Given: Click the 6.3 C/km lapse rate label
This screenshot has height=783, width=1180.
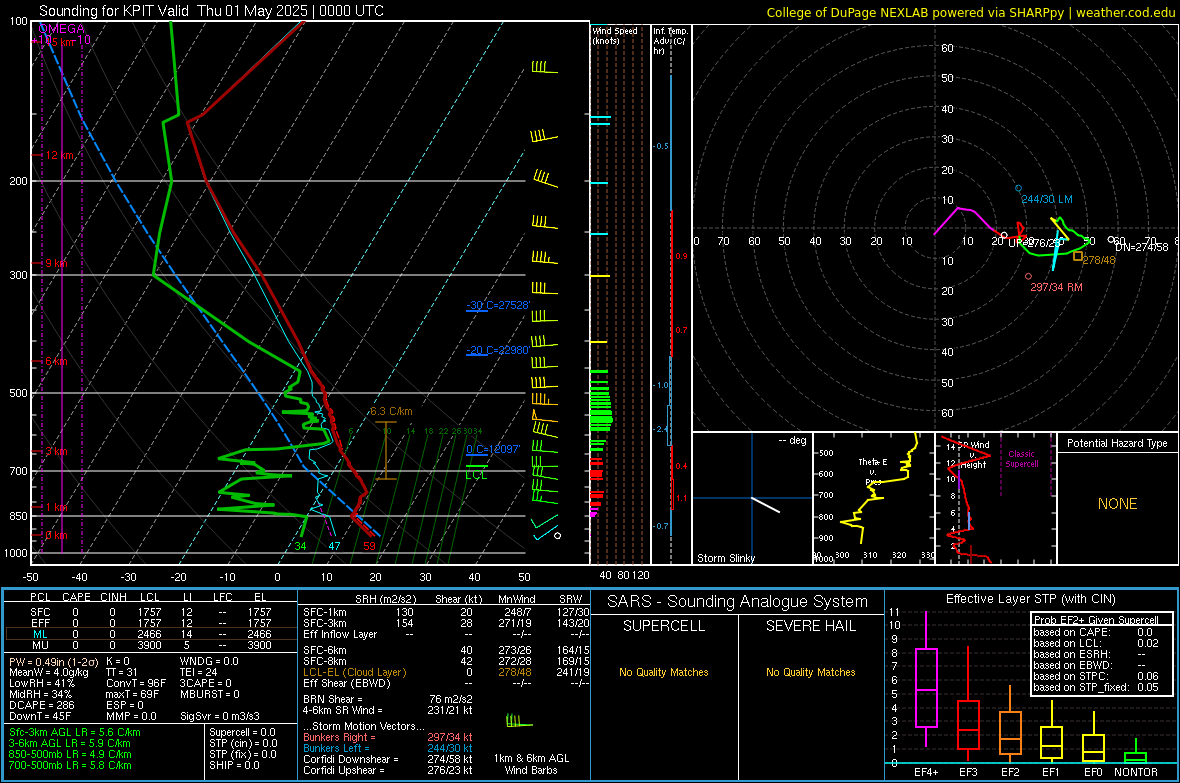Looking at the screenshot, I should [391, 411].
